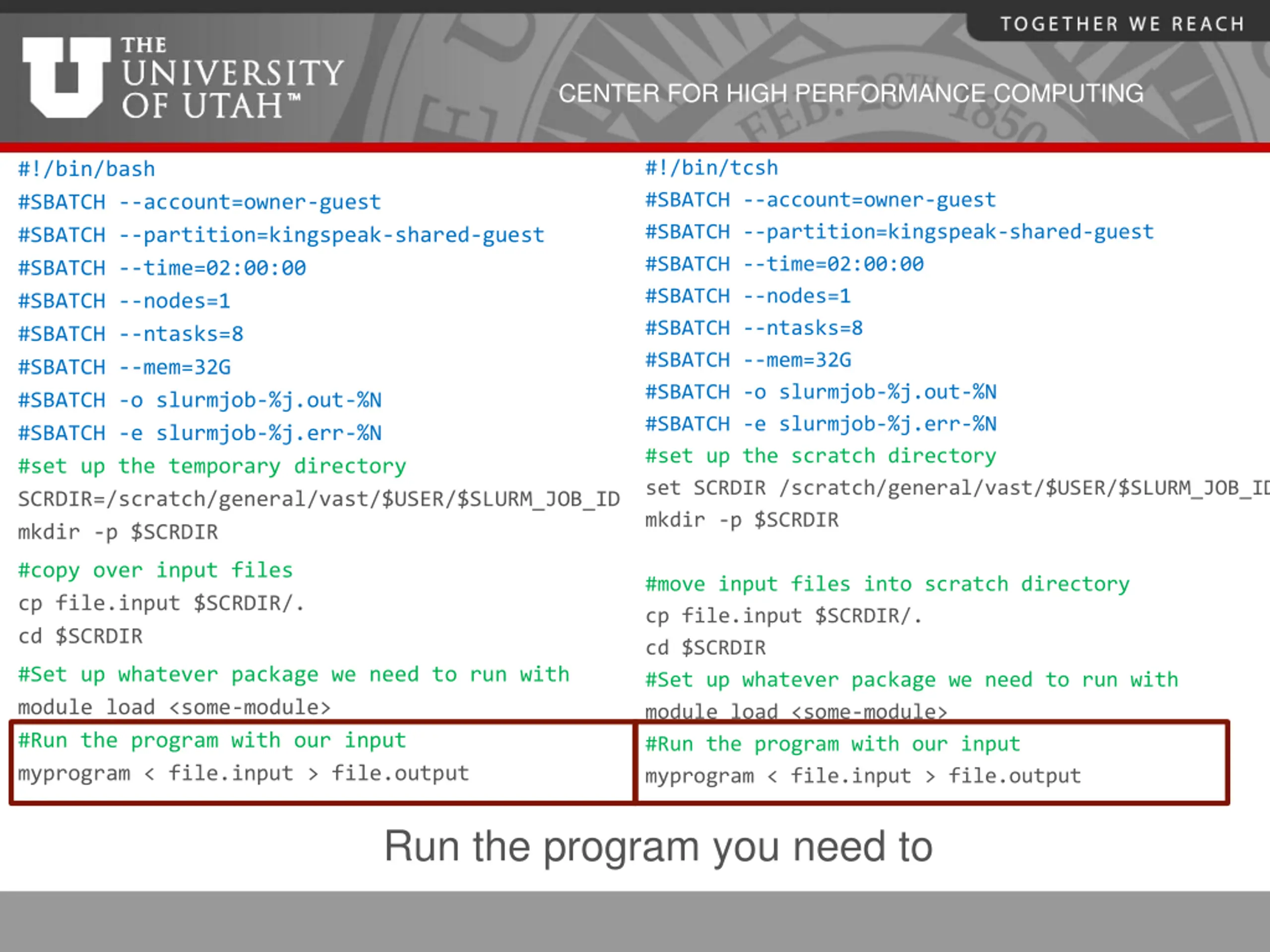This screenshot has width=1270, height=952.
Task: Click the bash 'module load <some-module>' line
Action: point(174,707)
